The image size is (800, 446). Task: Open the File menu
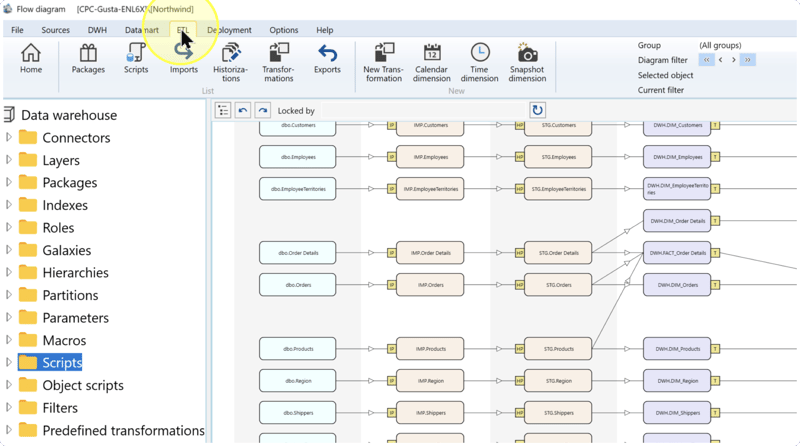[17, 30]
